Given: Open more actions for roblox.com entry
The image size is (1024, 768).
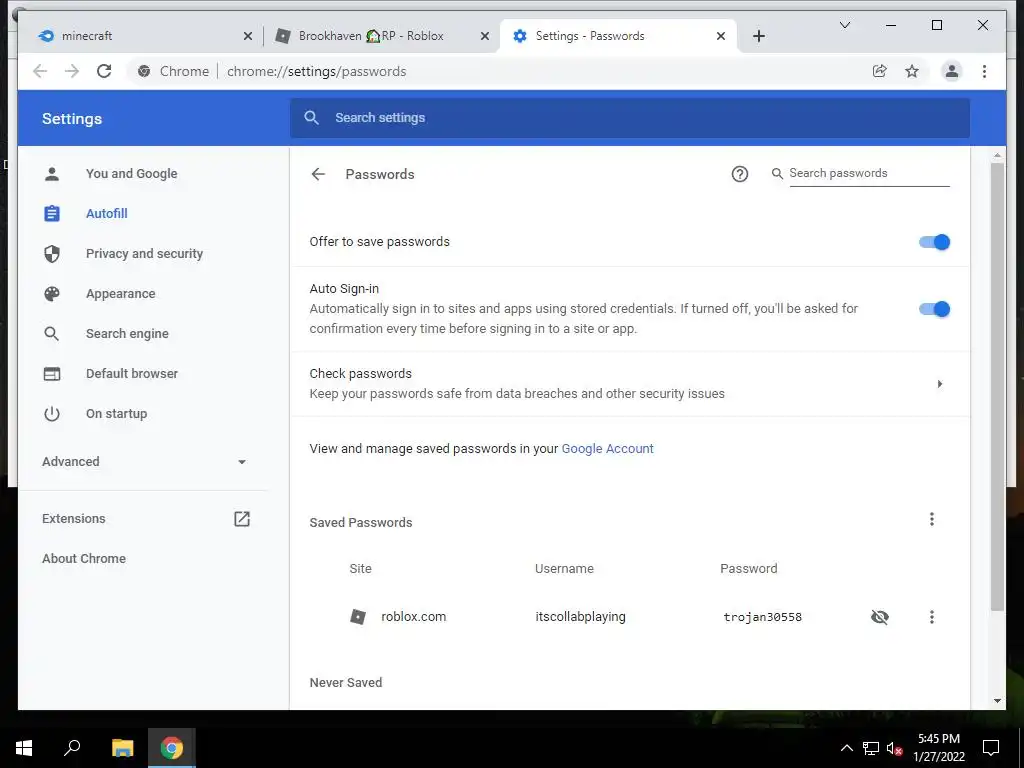Looking at the screenshot, I should pos(932,616).
